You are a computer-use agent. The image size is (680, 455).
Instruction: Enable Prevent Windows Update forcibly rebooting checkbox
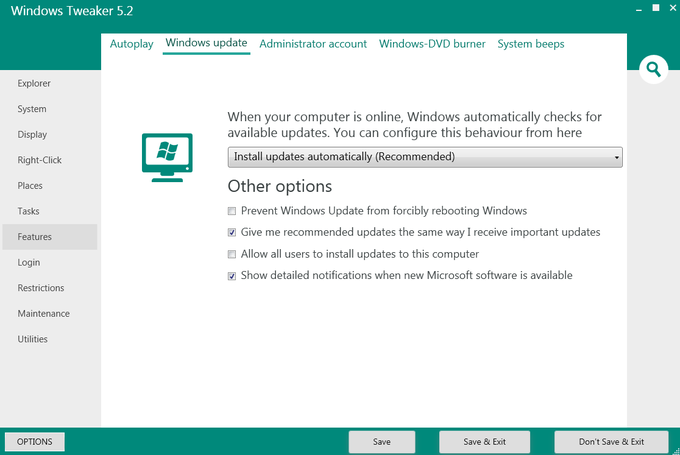[232, 211]
